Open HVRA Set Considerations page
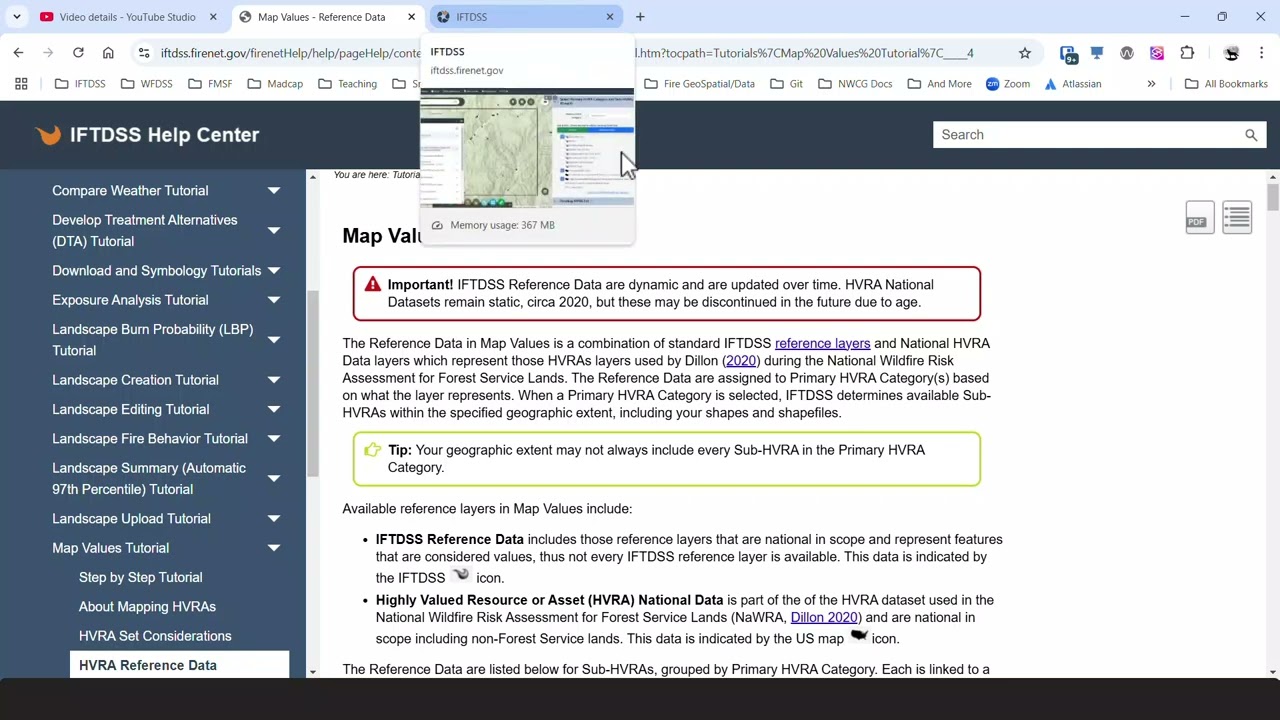 155,636
